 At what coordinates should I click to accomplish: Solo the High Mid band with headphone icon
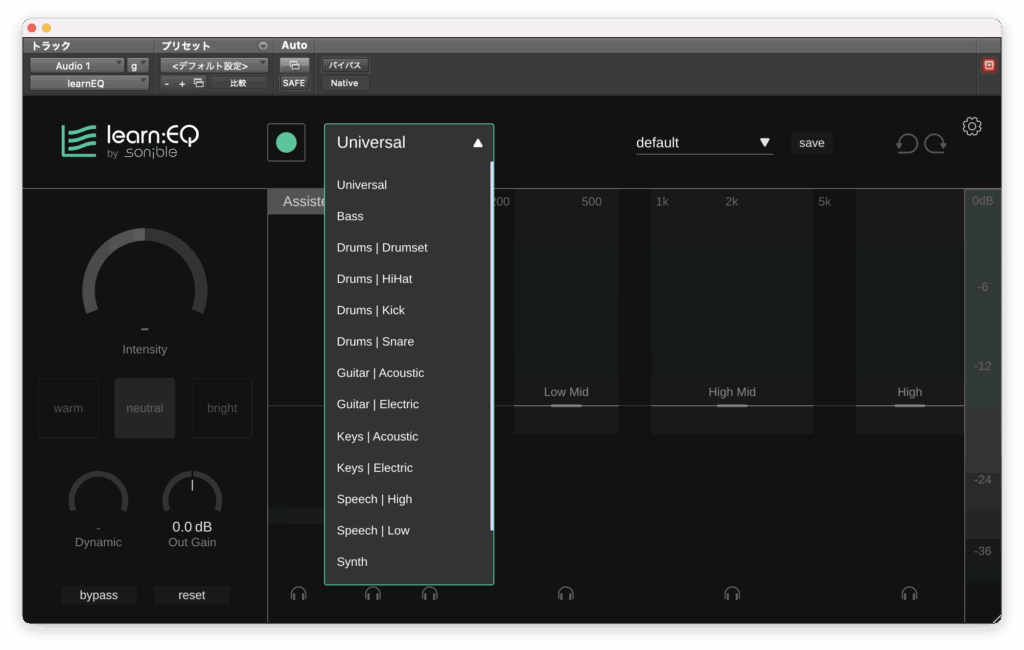click(x=732, y=593)
